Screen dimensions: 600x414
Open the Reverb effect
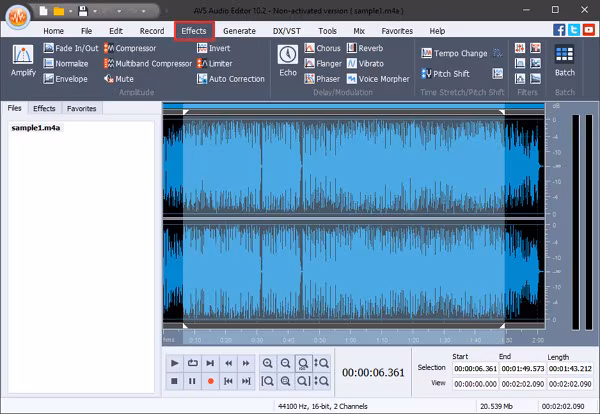(365, 48)
